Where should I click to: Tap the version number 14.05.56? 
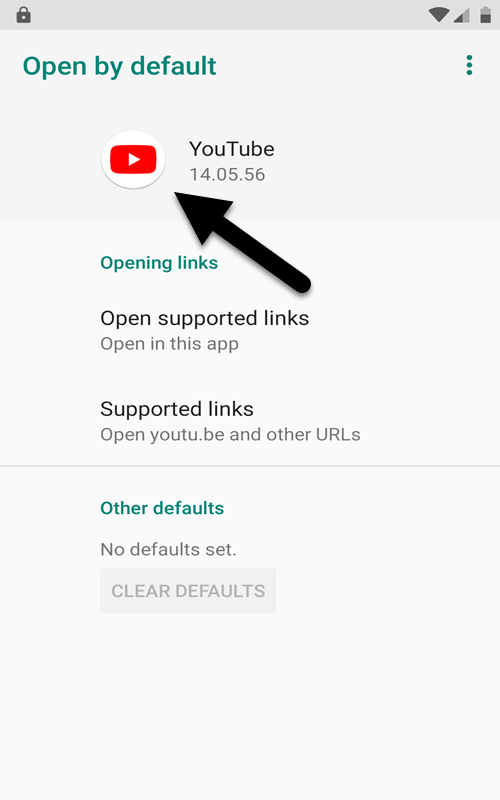pyautogui.click(x=227, y=174)
